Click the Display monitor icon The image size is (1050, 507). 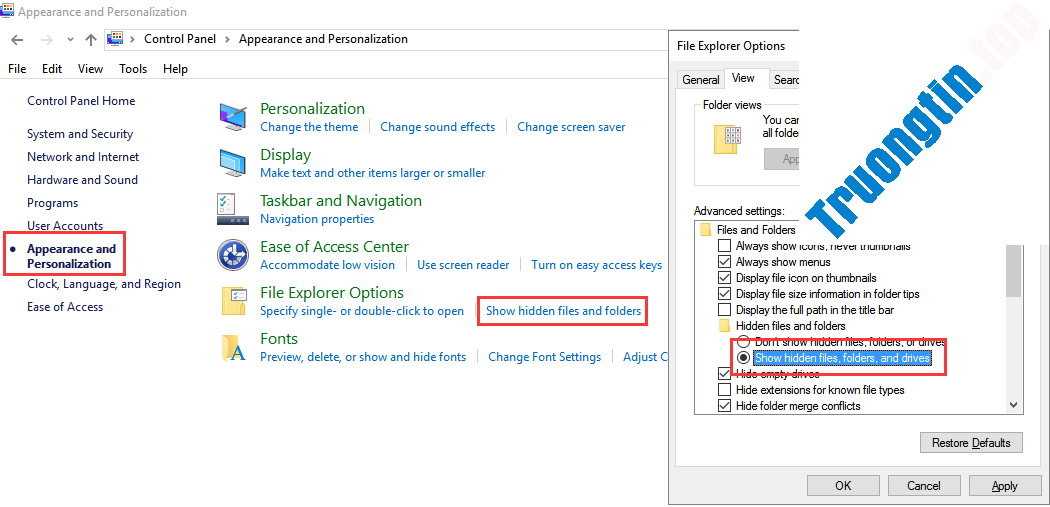click(233, 163)
